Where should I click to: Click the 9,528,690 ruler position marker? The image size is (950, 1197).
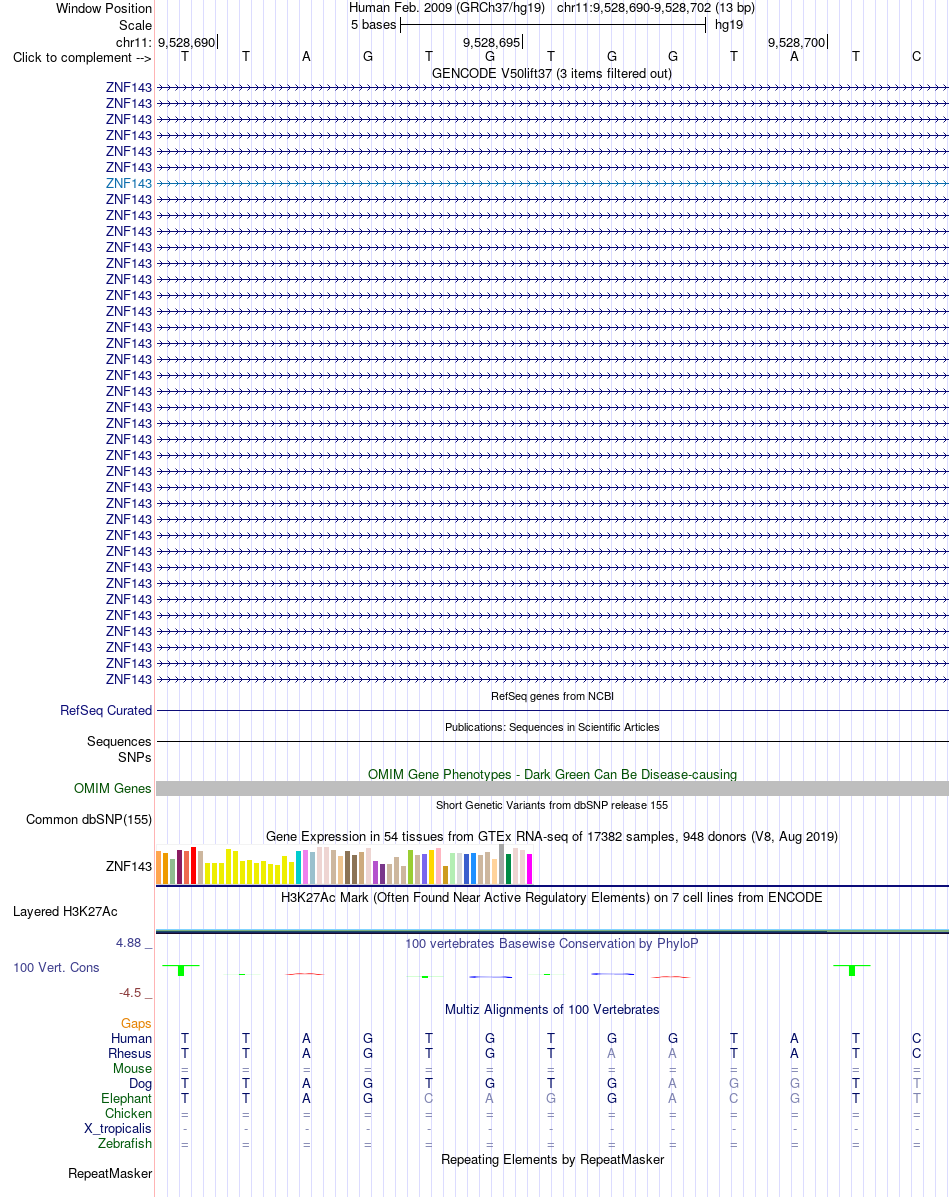click(x=187, y=42)
